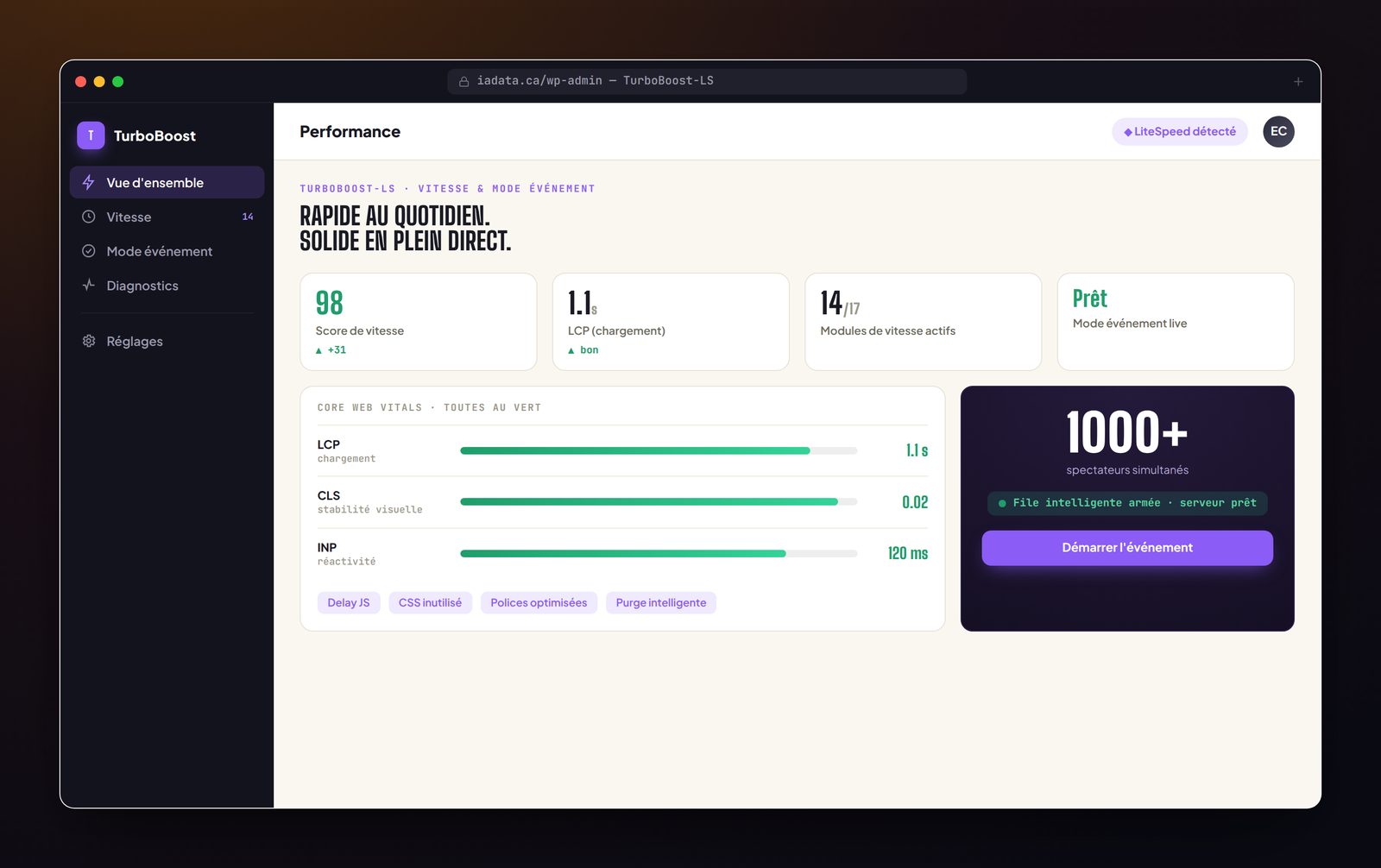Open a new tab with the plus icon
The image size is (1381, 868).
tap(1298, 82)
